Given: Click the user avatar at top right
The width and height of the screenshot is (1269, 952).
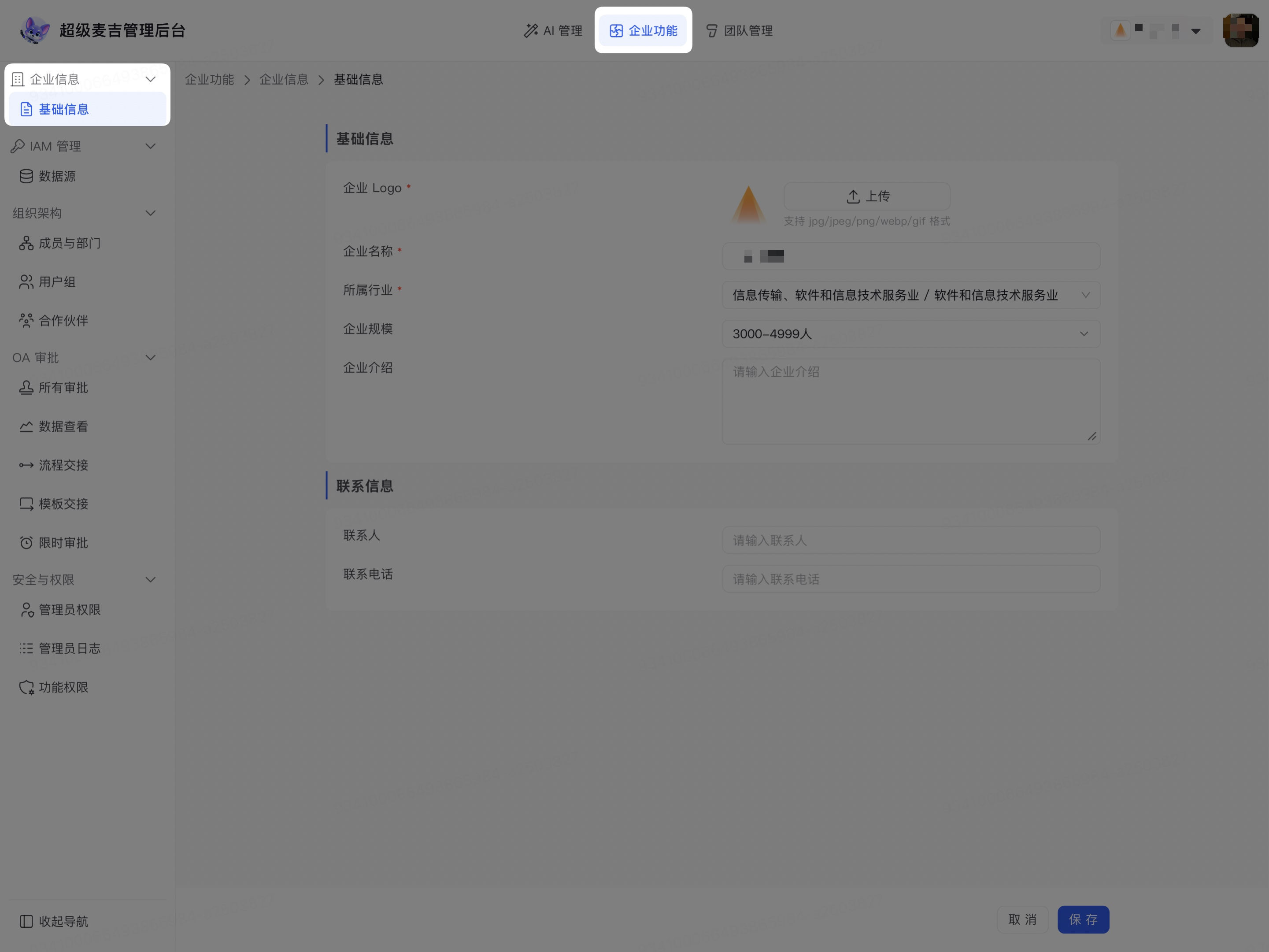Looking at the screenshot, I should tap(1241, 30).
